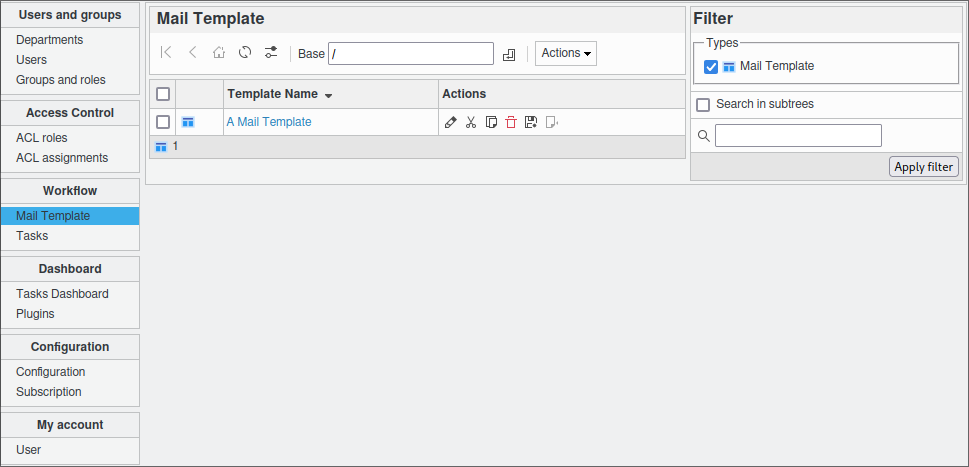This screenshot has width=969, height=467.
Task: Open Subscription page
Action: pyautogui.click(x=49, y=392)
